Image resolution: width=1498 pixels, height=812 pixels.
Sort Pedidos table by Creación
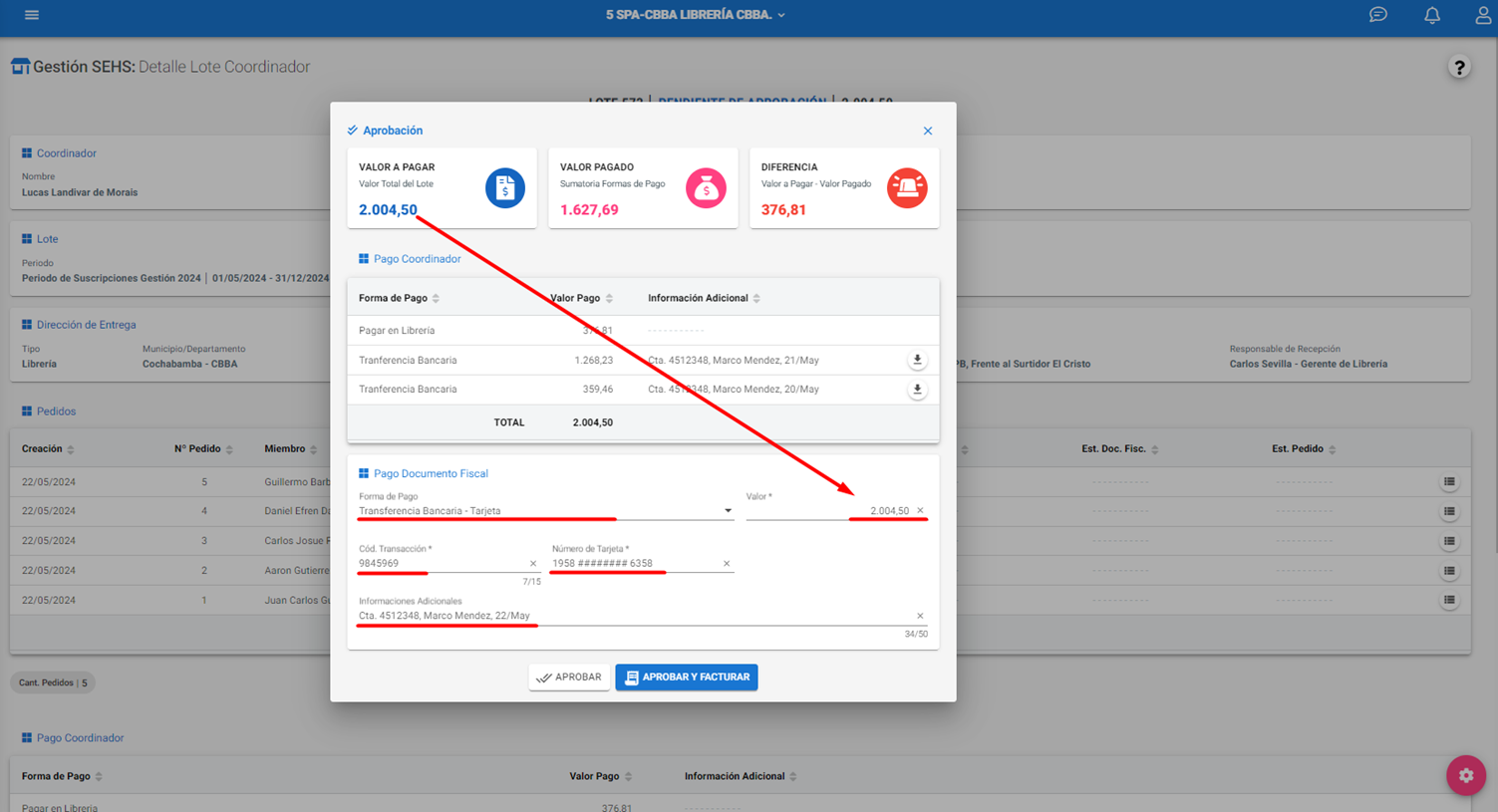(48, 449)
